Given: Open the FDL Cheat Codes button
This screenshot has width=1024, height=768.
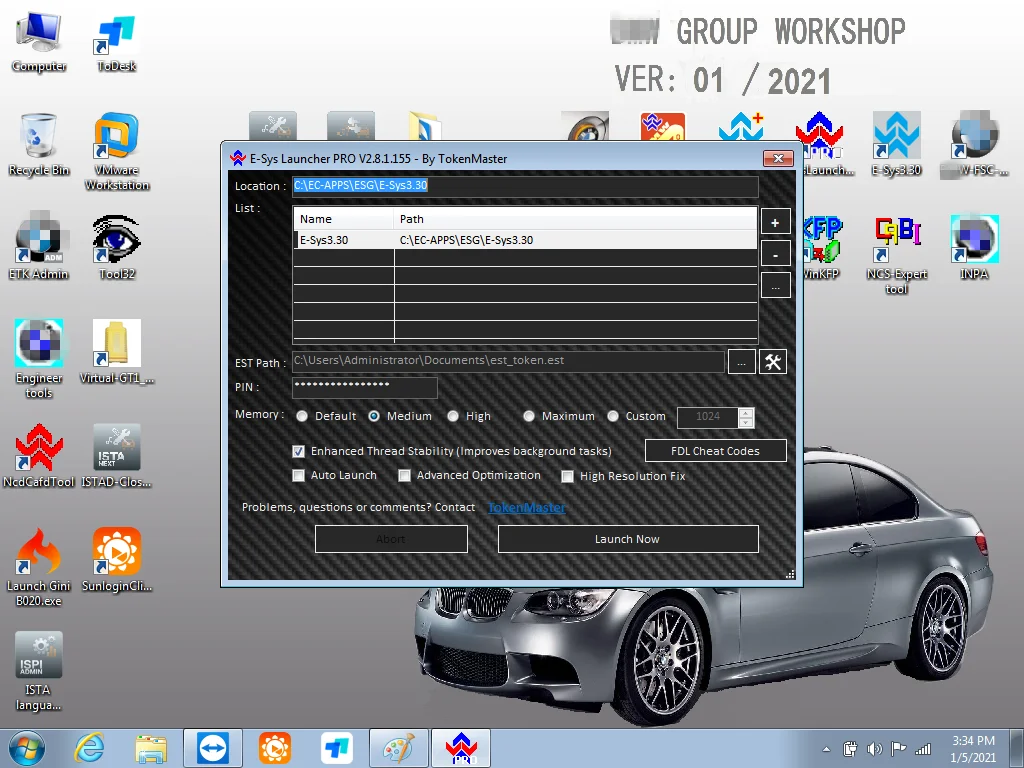Looking at the screenshot, I should click(714, 451).
